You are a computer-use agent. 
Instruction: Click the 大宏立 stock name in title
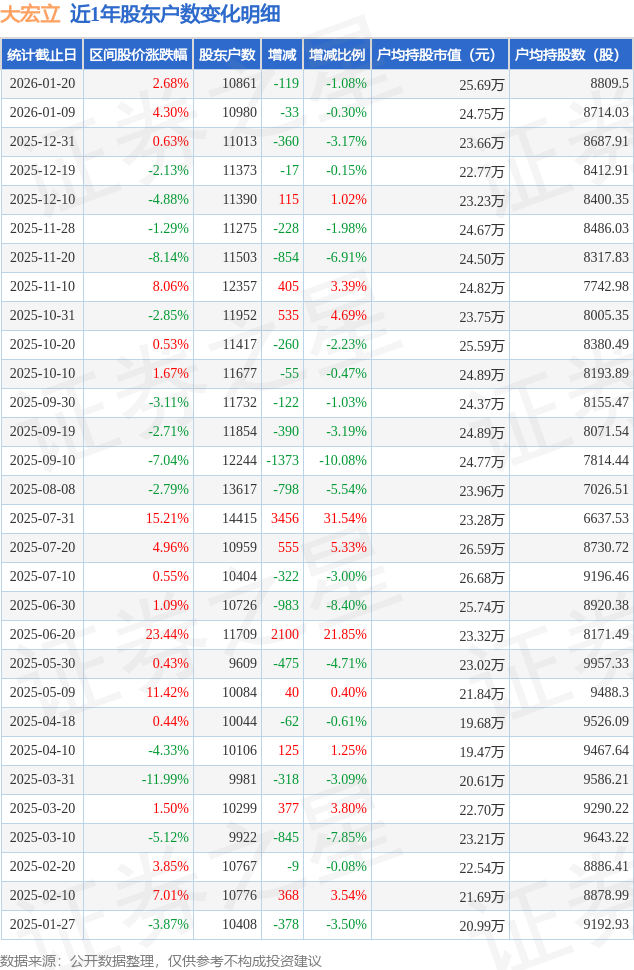point(31,14)
